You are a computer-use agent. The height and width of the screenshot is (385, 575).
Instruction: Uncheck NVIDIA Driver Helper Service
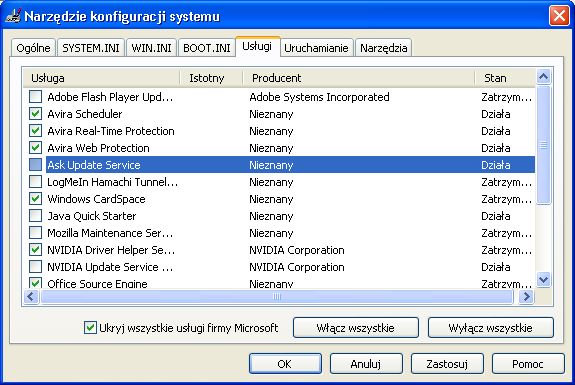[35, 250]
